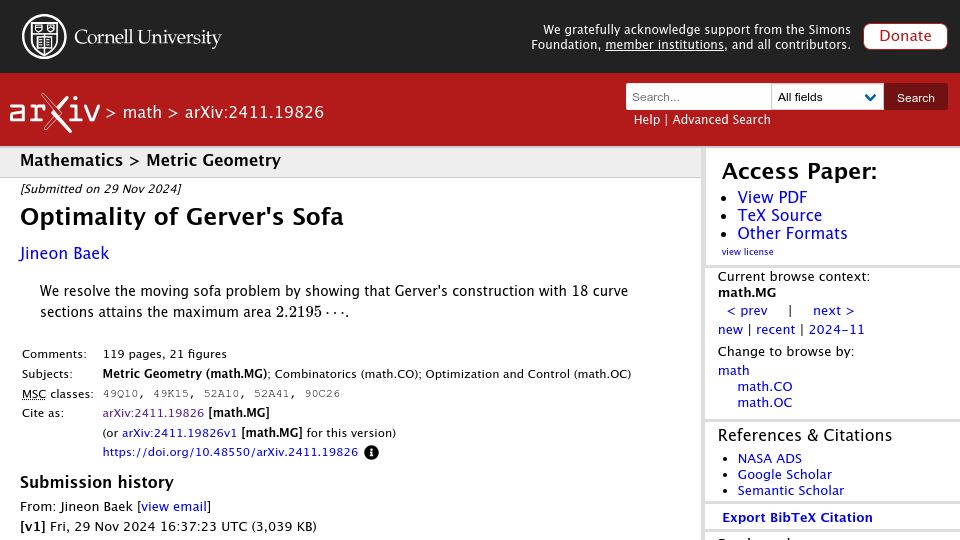
Task: Click the MSC abbreviation label
Action: click(x=34, y=394)
